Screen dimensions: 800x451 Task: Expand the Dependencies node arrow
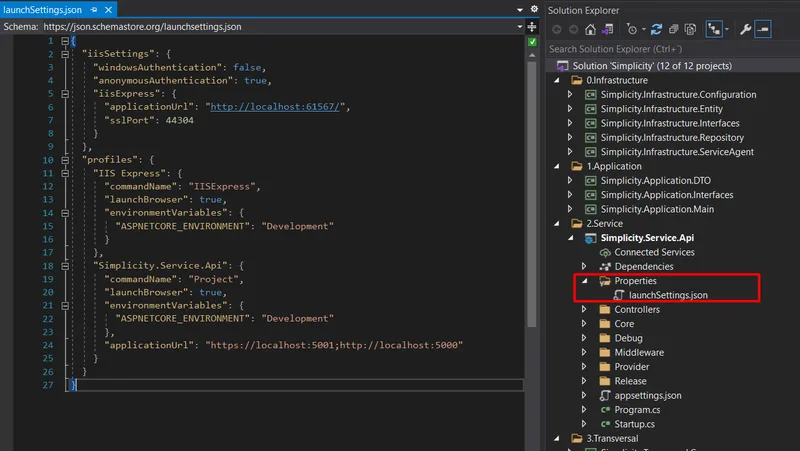coord(584,266)
